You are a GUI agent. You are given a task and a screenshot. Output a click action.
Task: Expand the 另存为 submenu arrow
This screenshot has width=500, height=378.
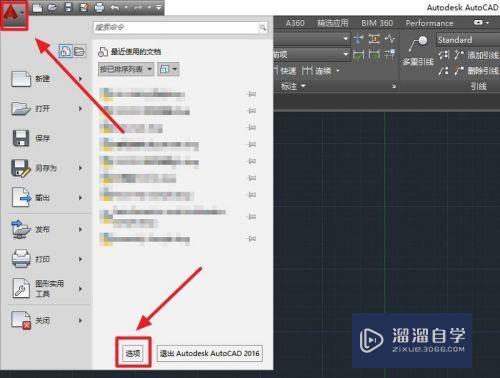coord(80,168)
